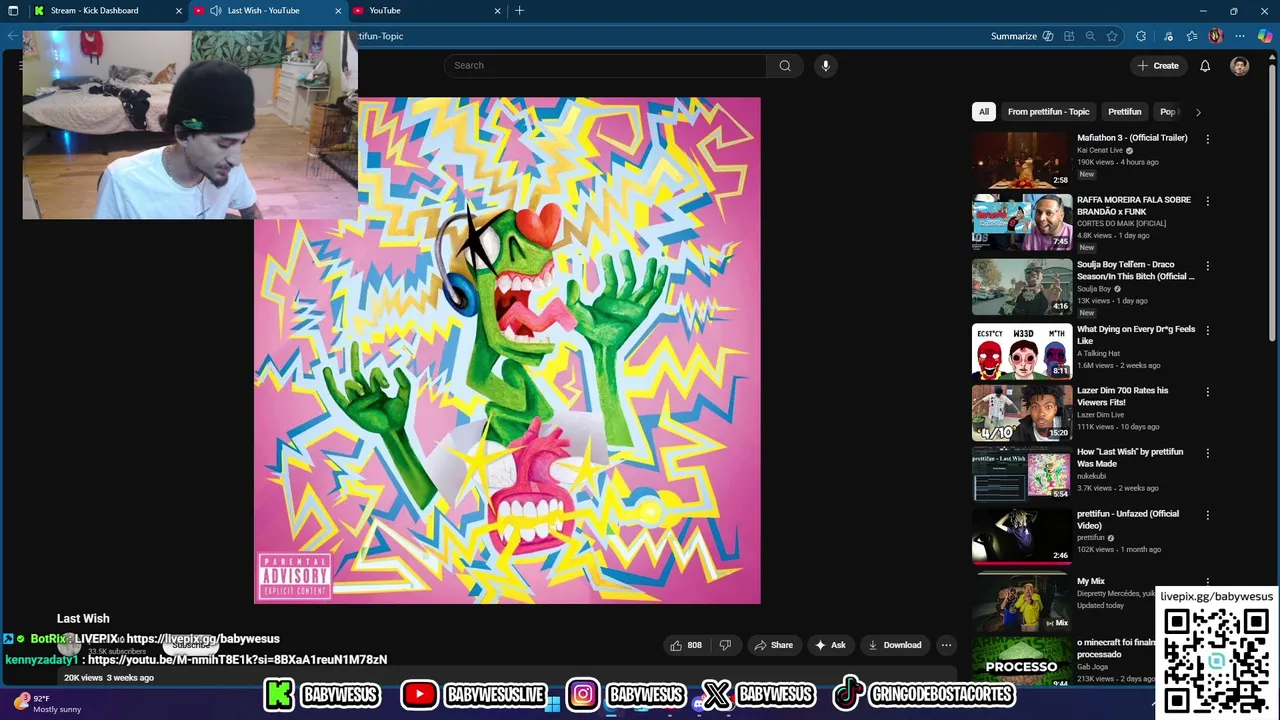Switch to the Last Wish - YouTube tab

268,11
